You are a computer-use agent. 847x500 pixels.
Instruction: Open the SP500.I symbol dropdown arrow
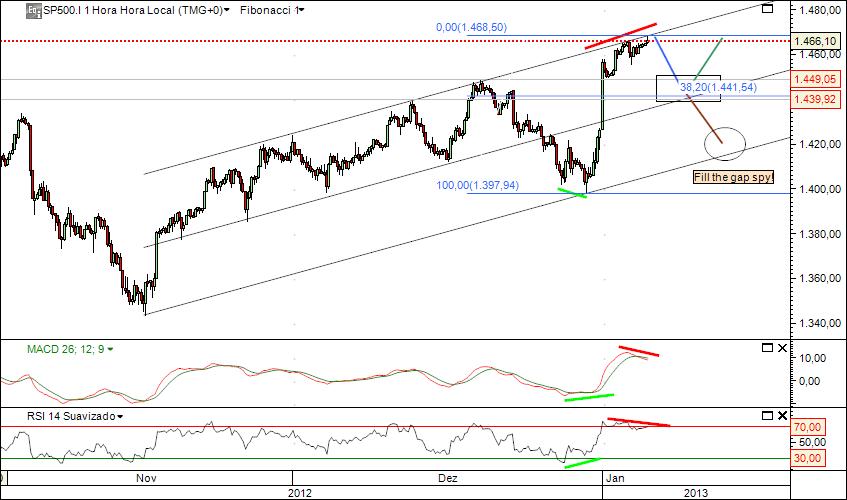pyautogui.click(x=226, y=10)
